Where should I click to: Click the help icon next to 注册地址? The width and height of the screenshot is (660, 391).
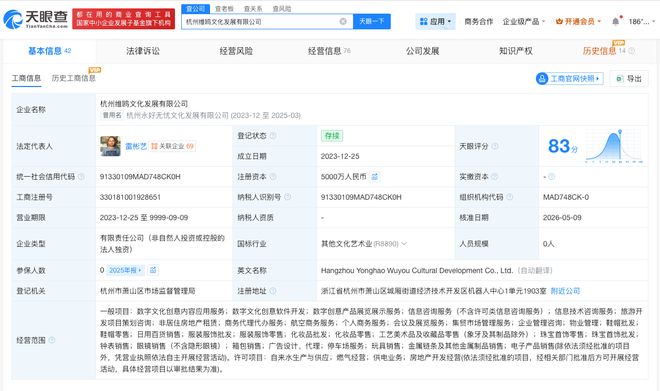(x=273, y=291)
